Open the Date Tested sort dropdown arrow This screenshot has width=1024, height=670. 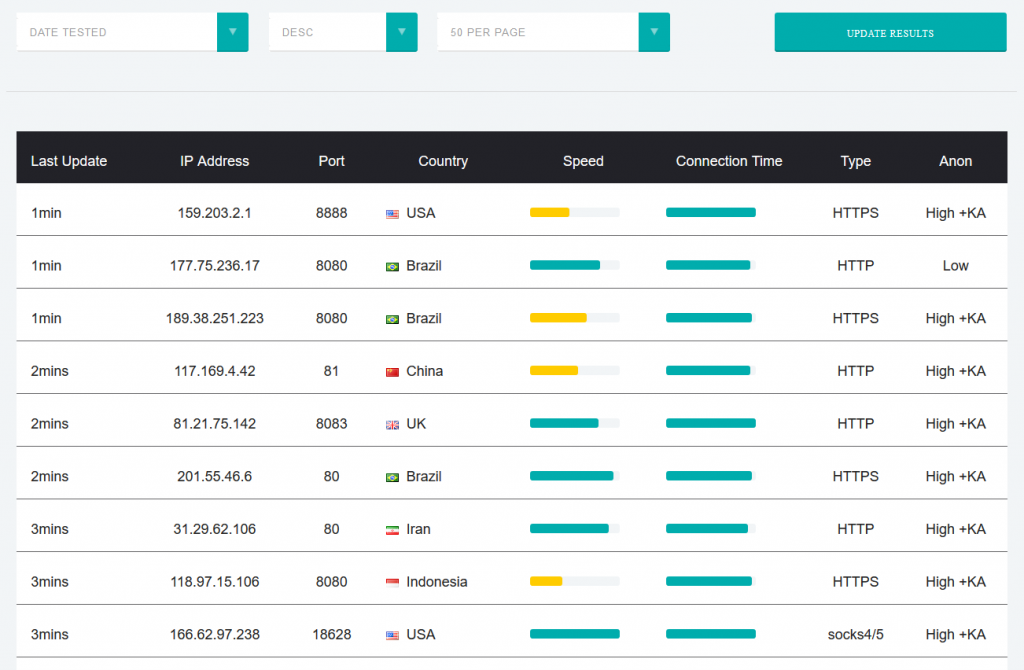click(232, 32)
